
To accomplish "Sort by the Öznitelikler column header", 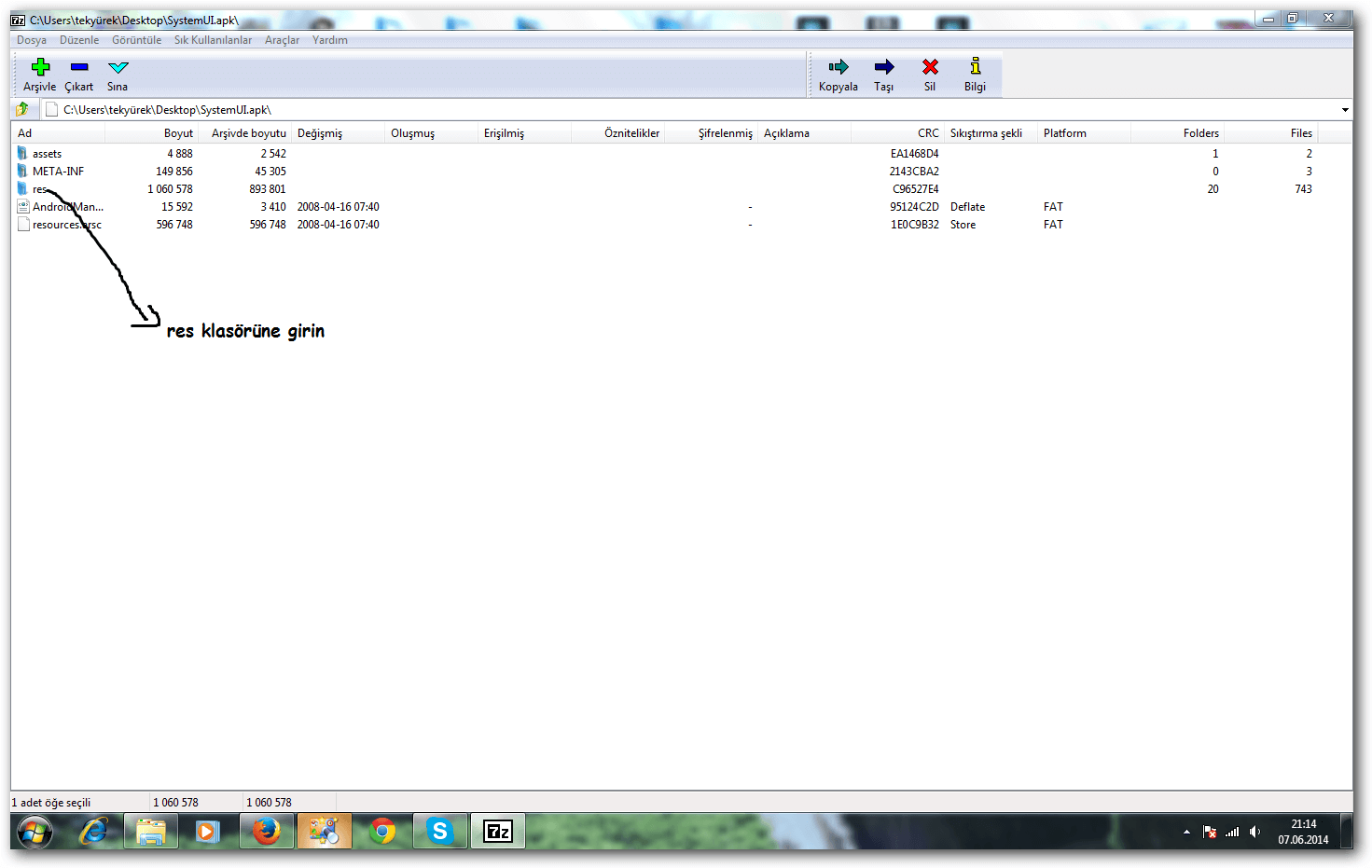I will click(617, 133).
